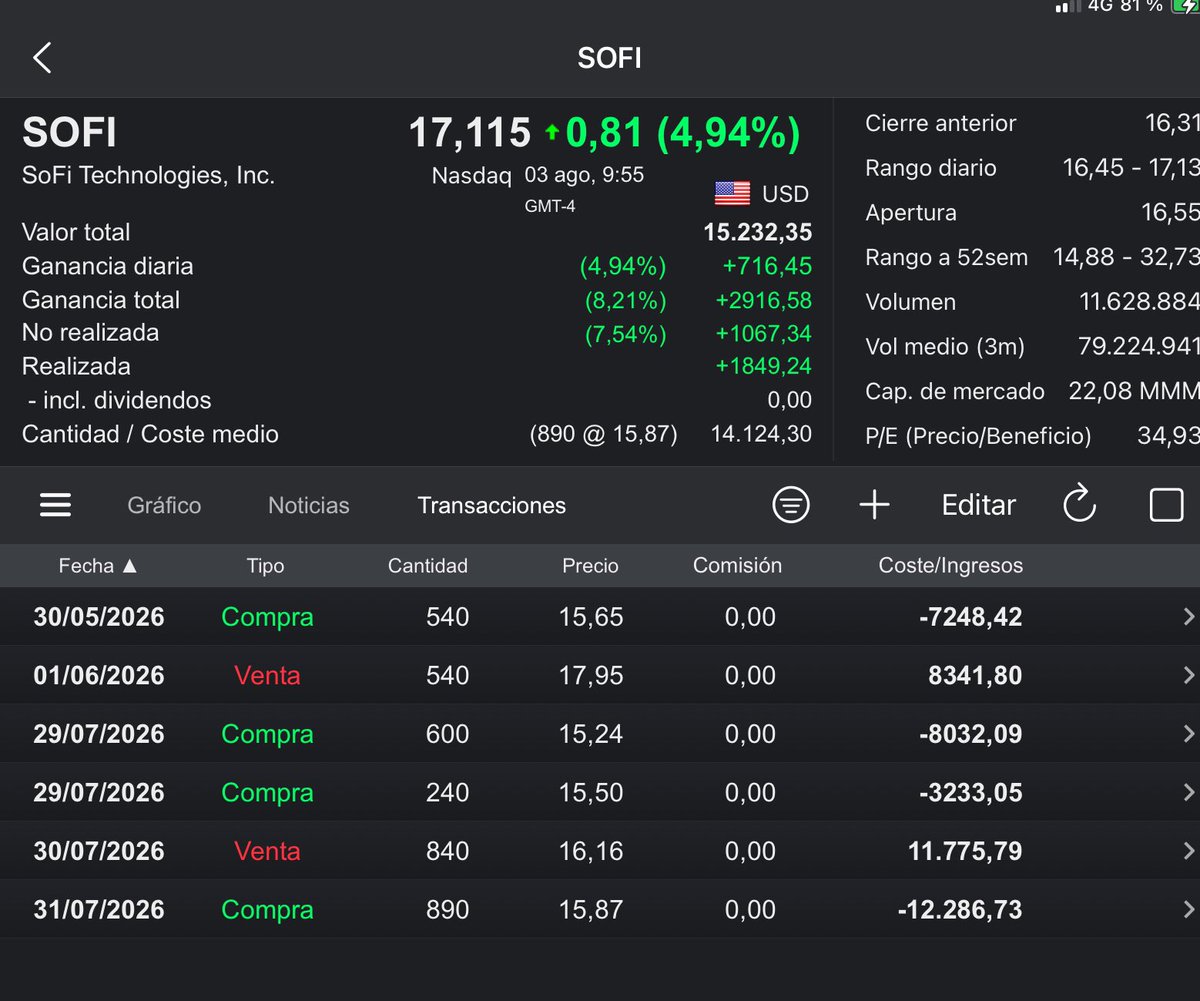This screenshot has height=1001, width=1200.
Task: Sort by the Fecha column header
Action: click(98, 566)
